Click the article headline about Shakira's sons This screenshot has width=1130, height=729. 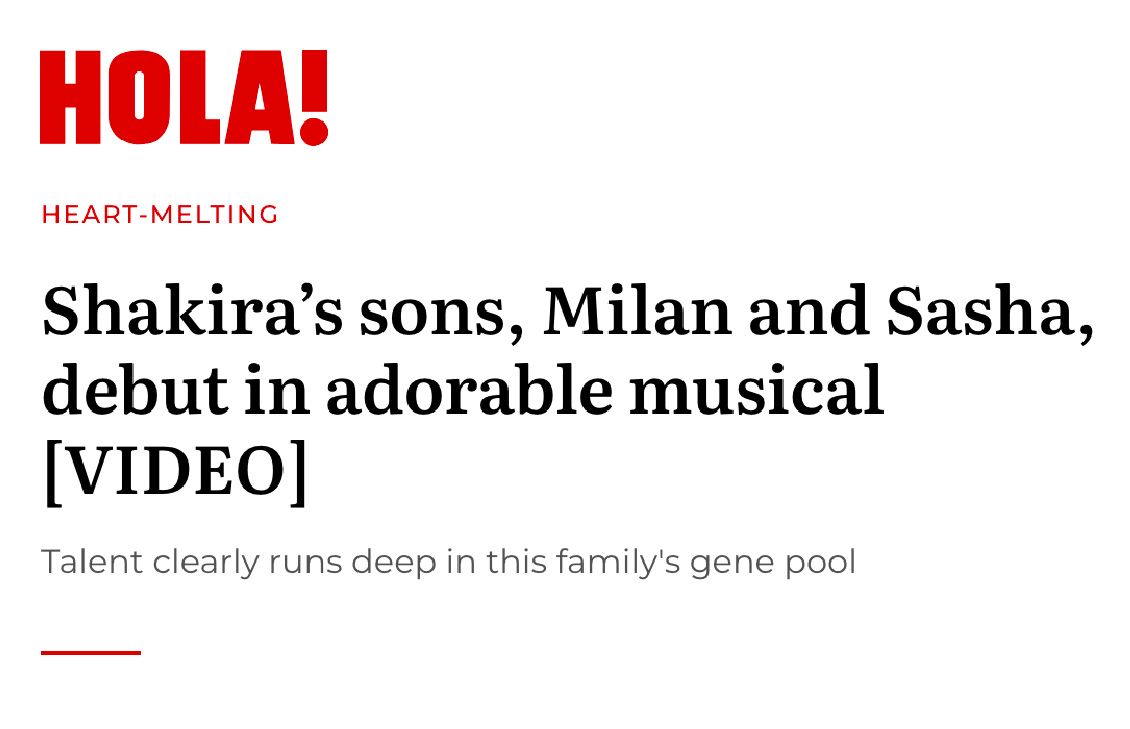(x=568, y=393)
